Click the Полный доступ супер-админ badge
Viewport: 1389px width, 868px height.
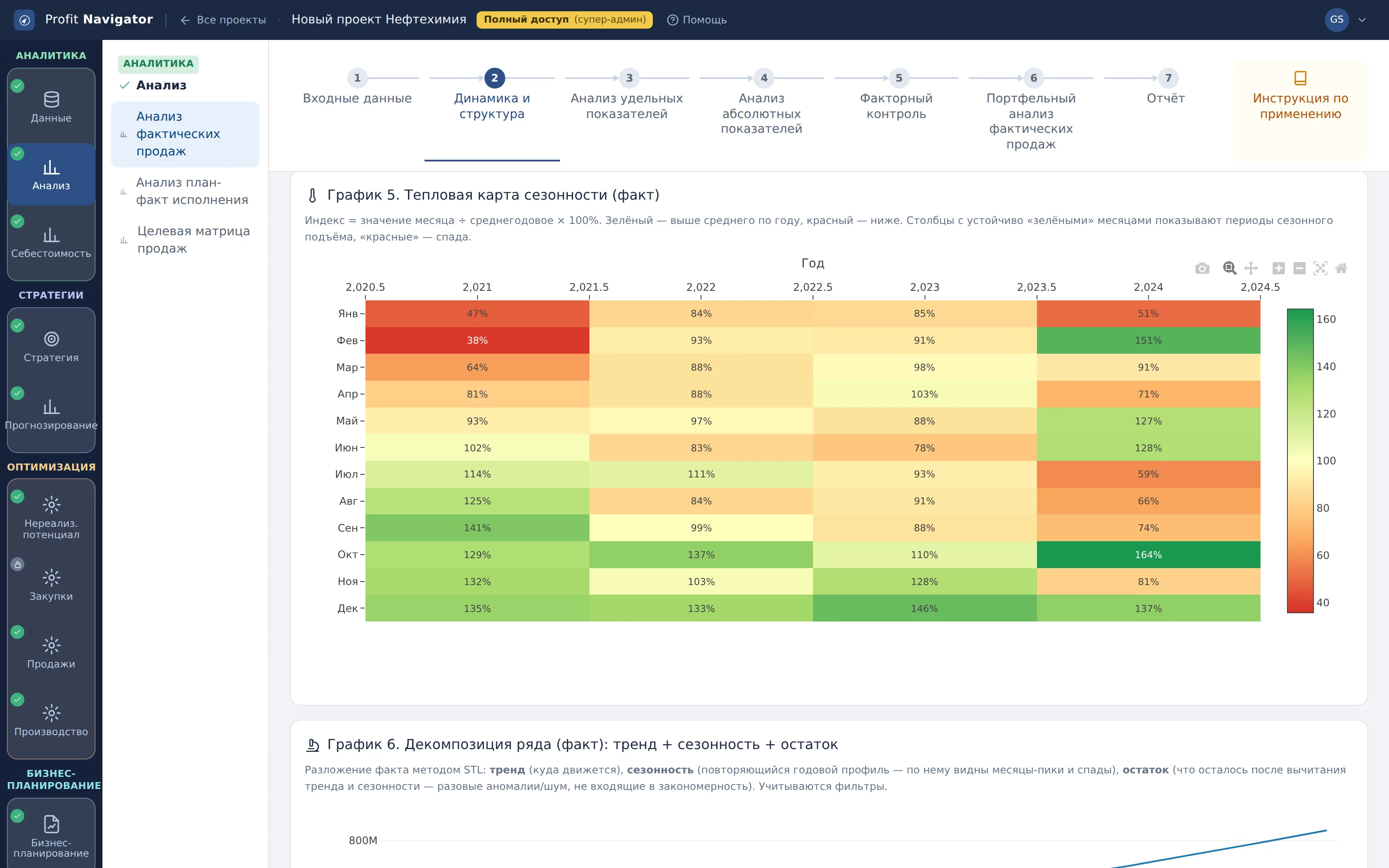pyautogui.click(x=564, y=20)
